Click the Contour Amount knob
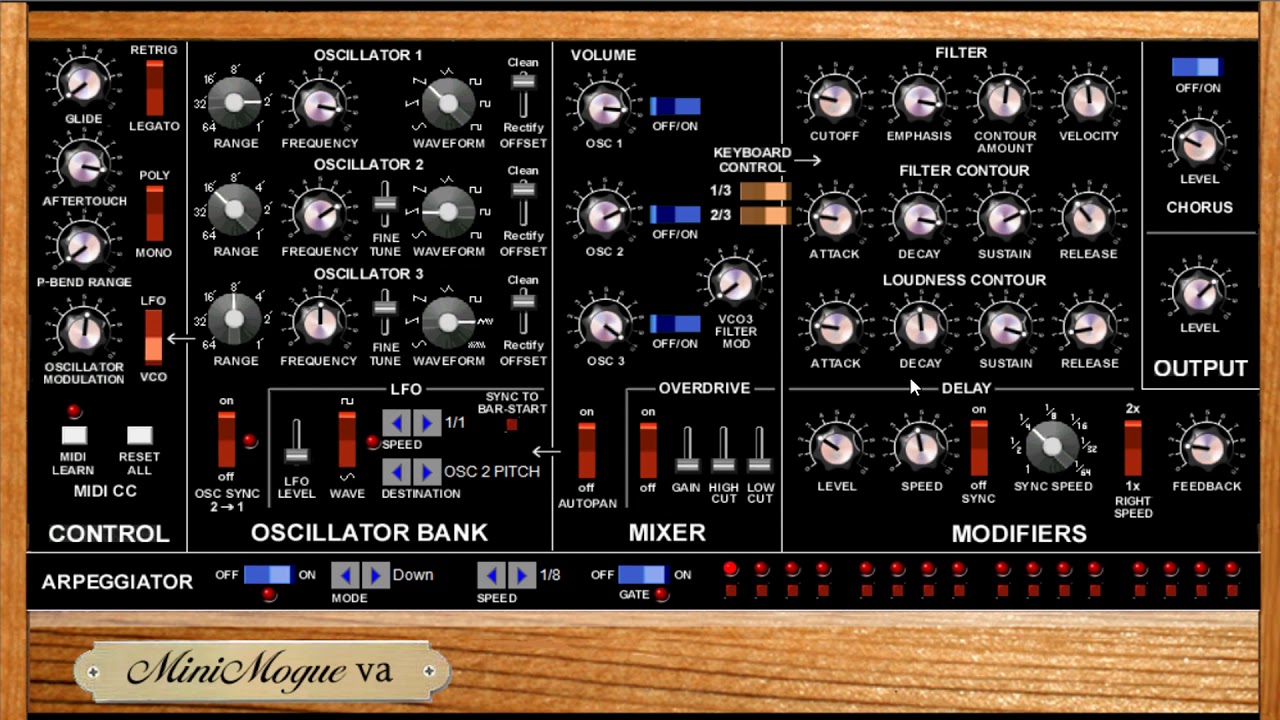1280x720 pixels. 1004,99
